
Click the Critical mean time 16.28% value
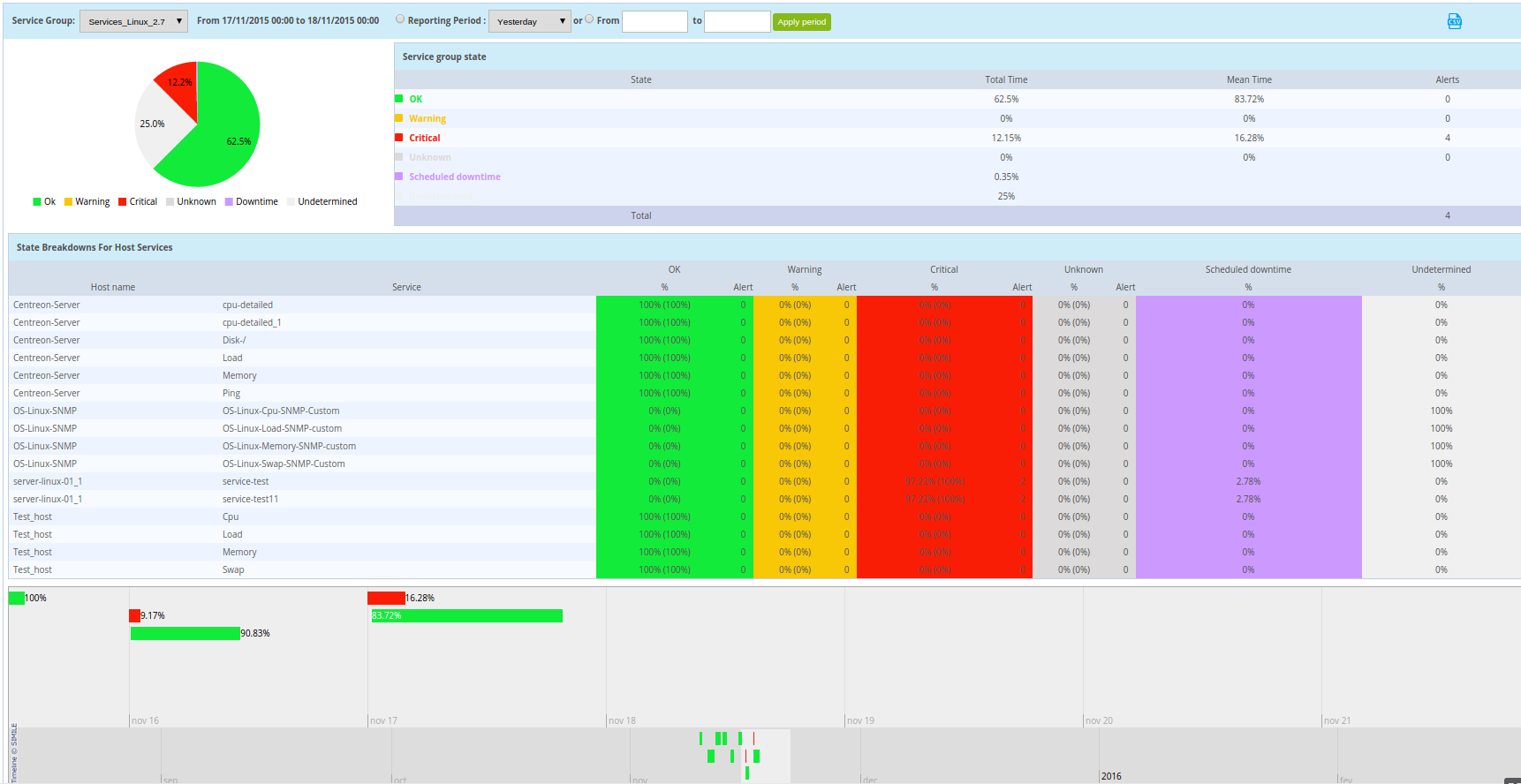(1249, 138)
